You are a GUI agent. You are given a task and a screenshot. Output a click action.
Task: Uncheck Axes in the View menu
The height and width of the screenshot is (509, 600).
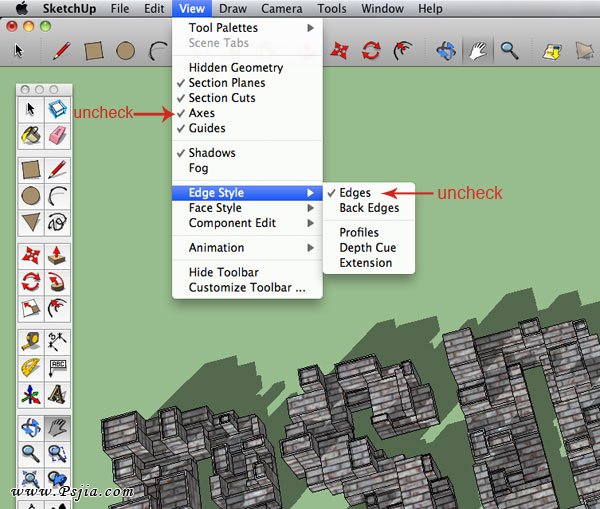[x=201, y=113]
